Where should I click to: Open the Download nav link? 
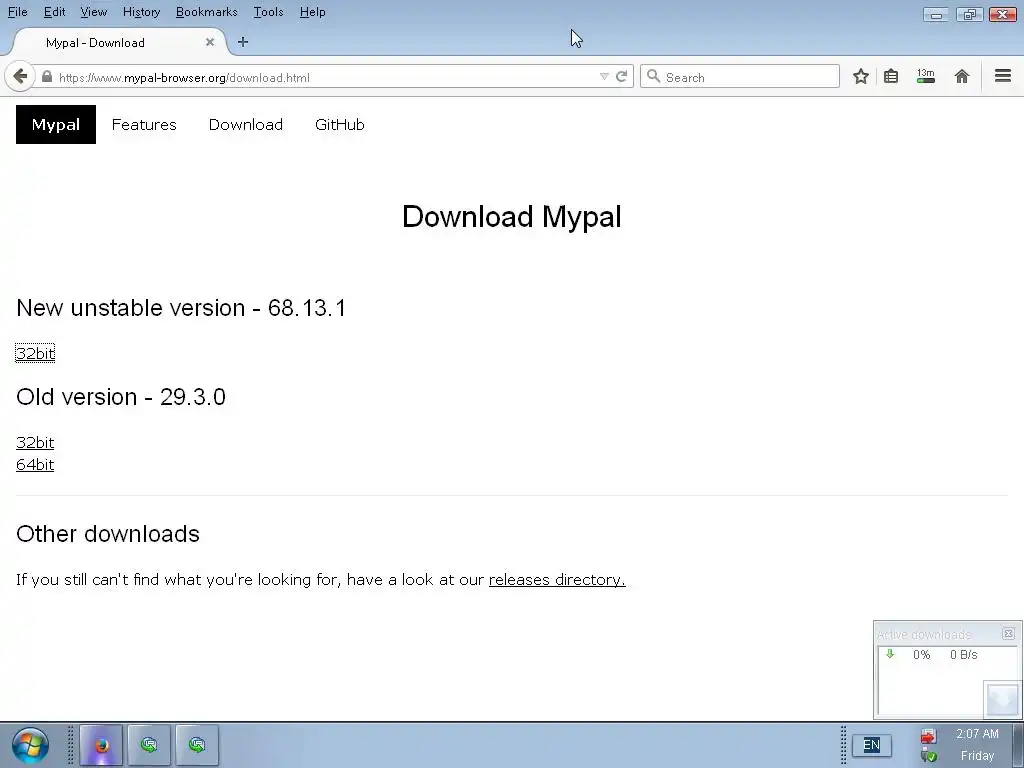[x=246, y=124]
